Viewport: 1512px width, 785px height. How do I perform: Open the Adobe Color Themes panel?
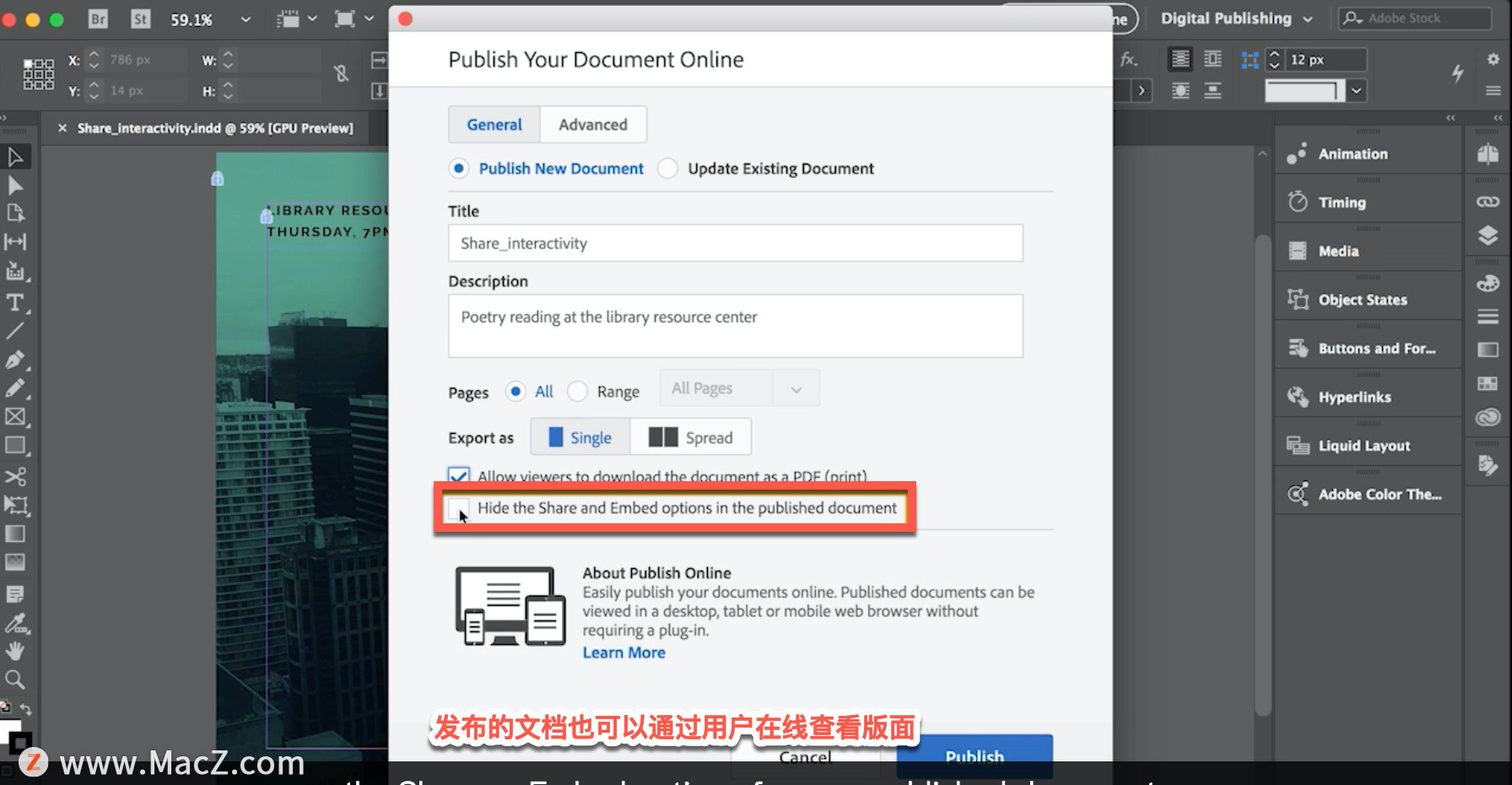point(1368,495)
